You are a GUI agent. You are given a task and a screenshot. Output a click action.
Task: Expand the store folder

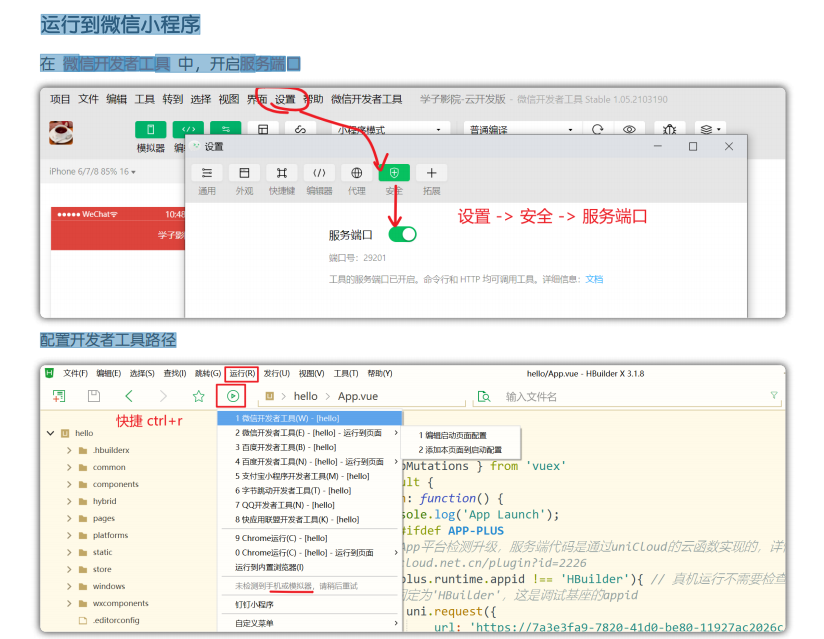(69, 569)
